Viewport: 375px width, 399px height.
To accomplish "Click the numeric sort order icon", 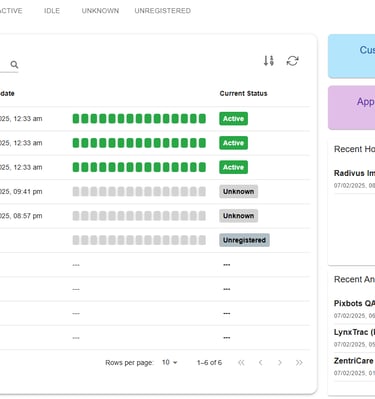I will coord(269,61).
